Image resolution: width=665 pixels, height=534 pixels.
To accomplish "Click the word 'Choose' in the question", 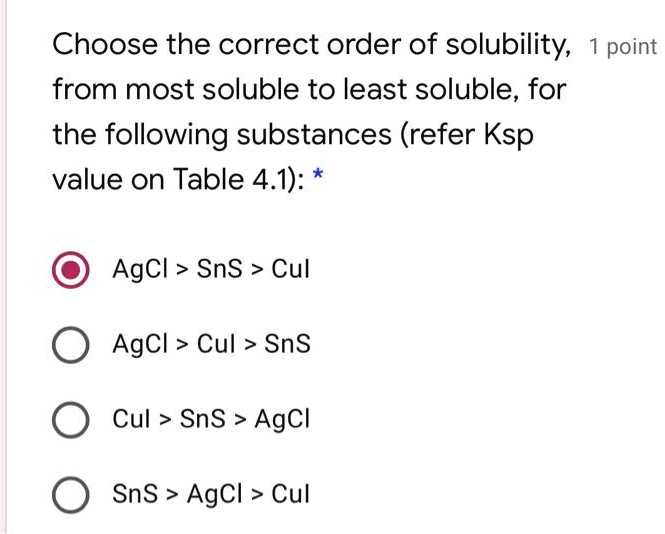I will point(105,45).
